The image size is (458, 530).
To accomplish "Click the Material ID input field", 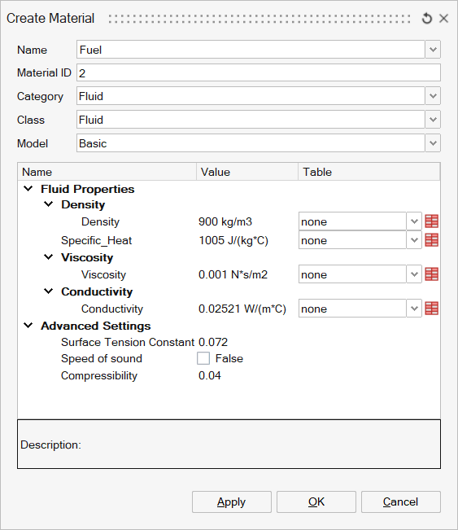I will tap(258, 73).
